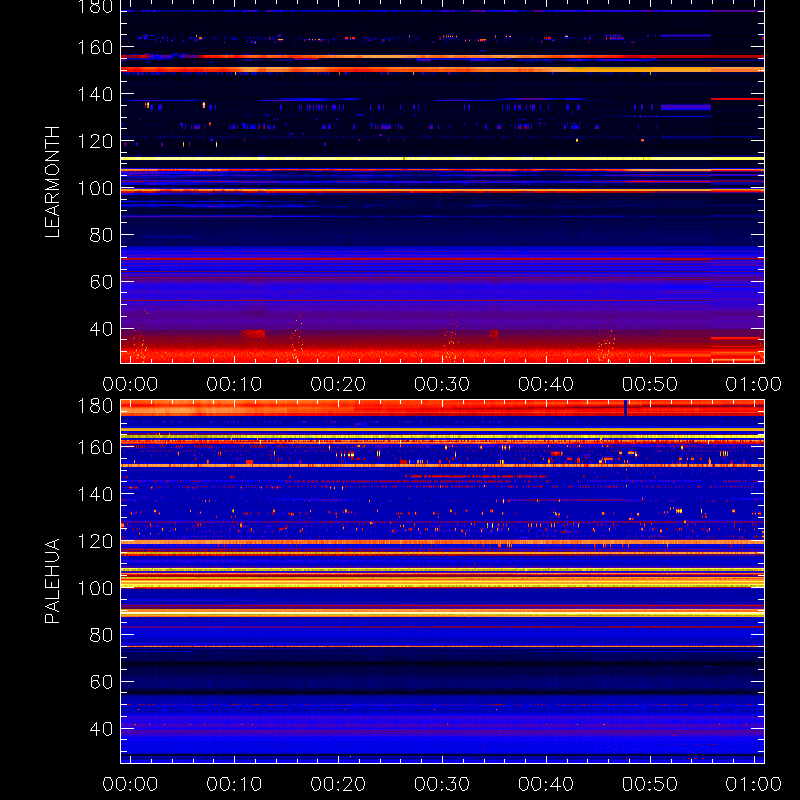Select the 60 tick label on Learmonth plot
800x800 pixels.
click(x=101, y=282)
